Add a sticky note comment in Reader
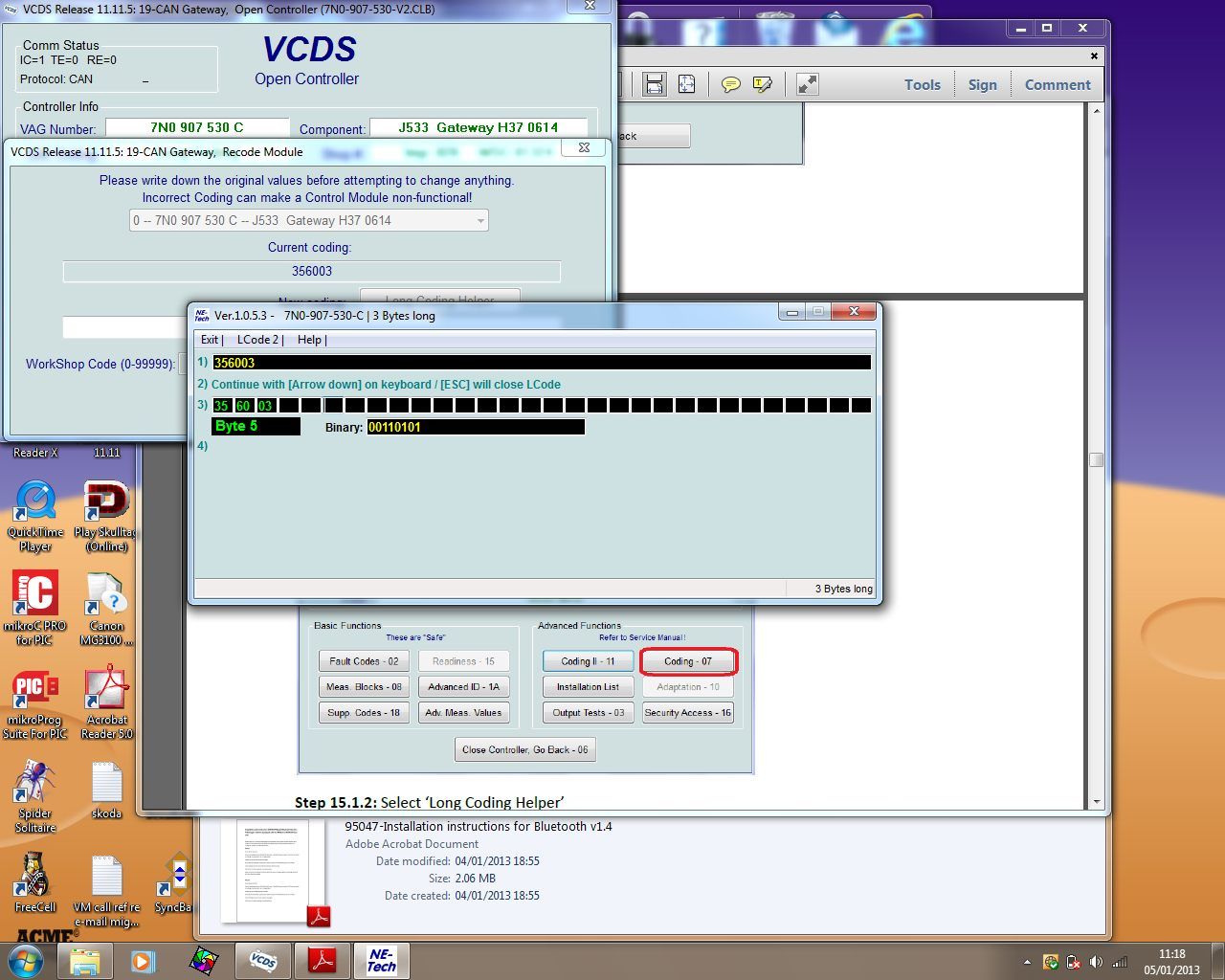The height and width of the screenshot is (980, 1225). point(731,84)
